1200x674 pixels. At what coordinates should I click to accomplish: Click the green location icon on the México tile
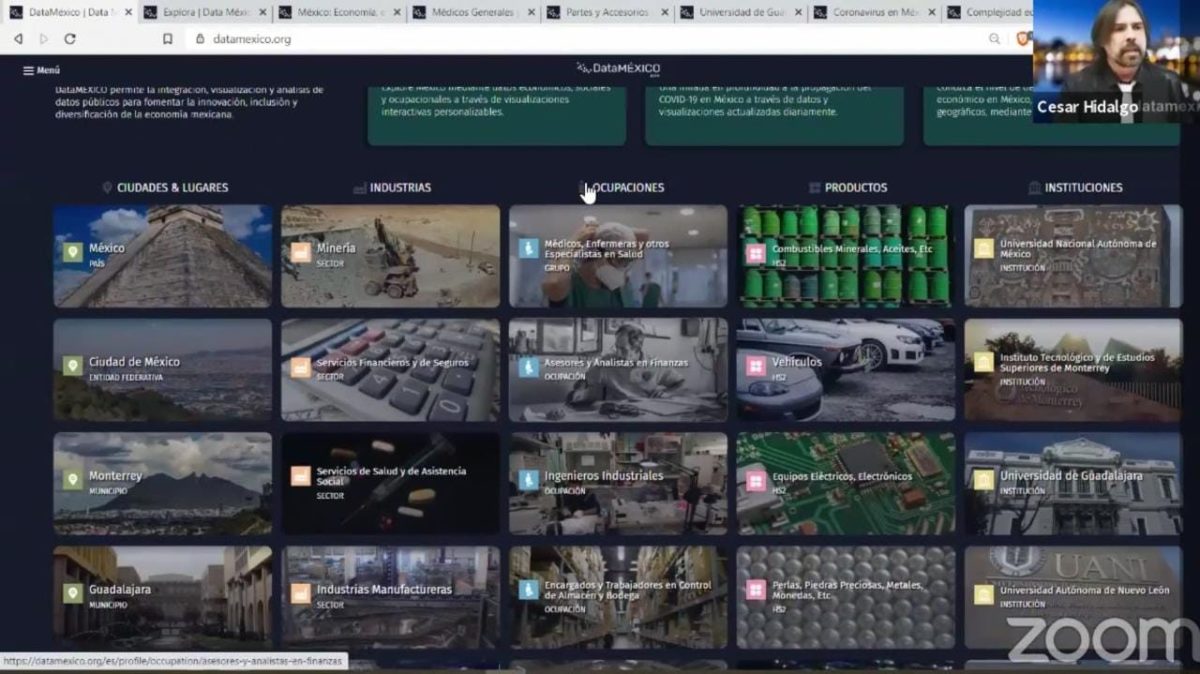pyautogui.click(x=72, y=251)
